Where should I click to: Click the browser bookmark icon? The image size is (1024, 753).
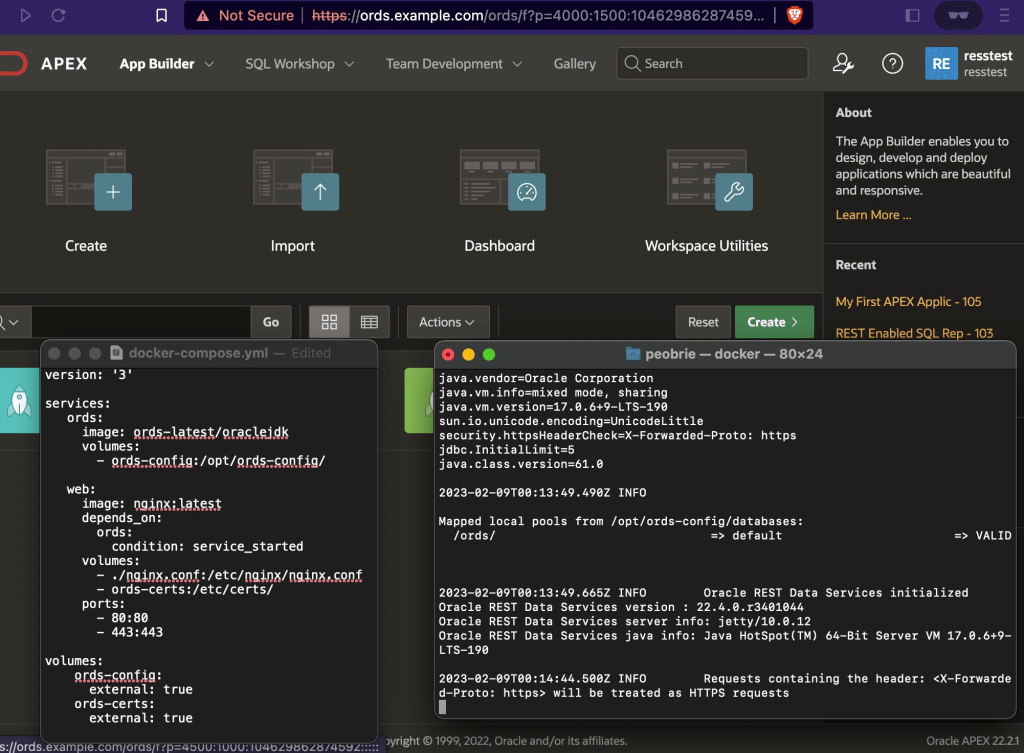click(162, 16)
